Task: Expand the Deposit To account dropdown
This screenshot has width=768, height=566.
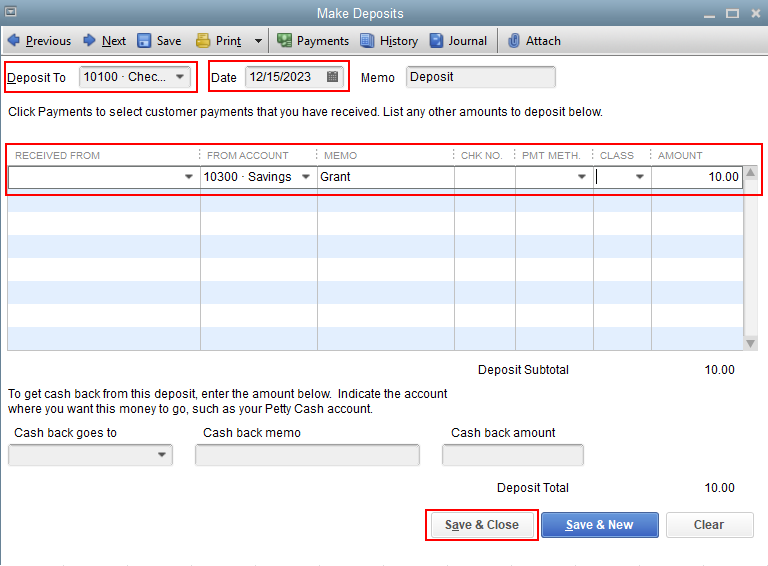Action: [x=180, y=77]
